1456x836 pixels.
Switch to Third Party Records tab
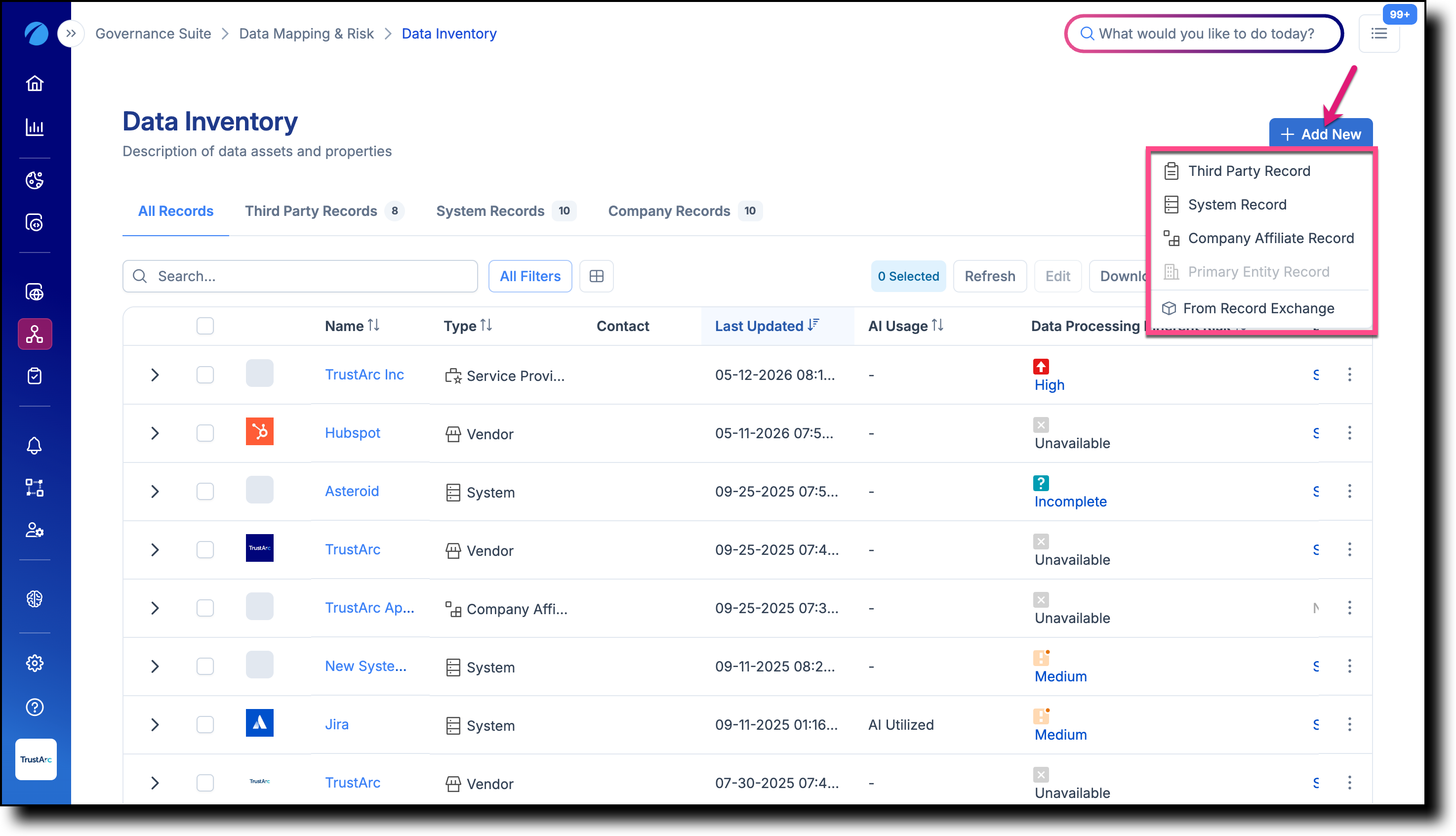(x=324, y=211)
